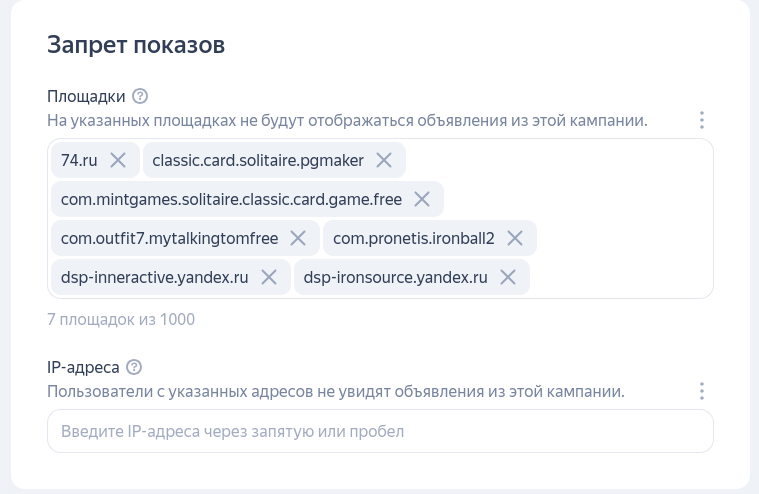759x494 pixels.
Task: Open the three-dot menu for Площадки
Action: click(702, 120)
